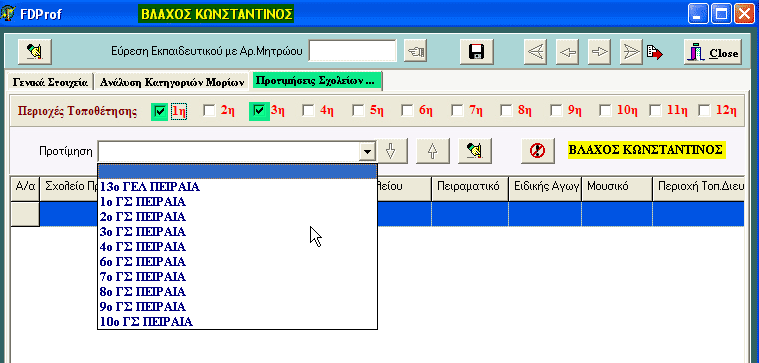
Task: Open Ανάλυση Κατηγοριών Μορίων tab
Action: [172, 82]
